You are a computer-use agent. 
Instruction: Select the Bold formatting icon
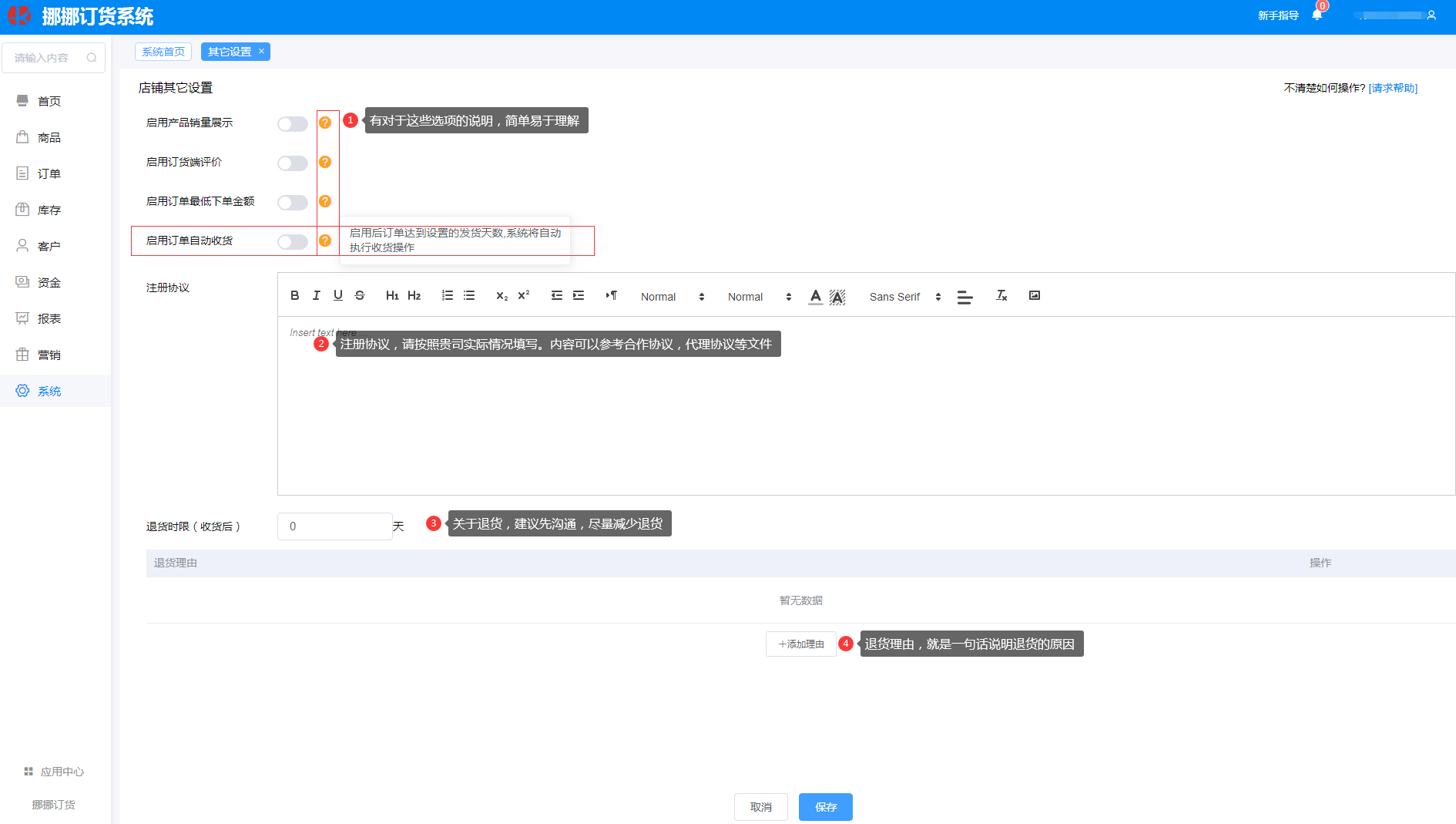coord(294,295)
